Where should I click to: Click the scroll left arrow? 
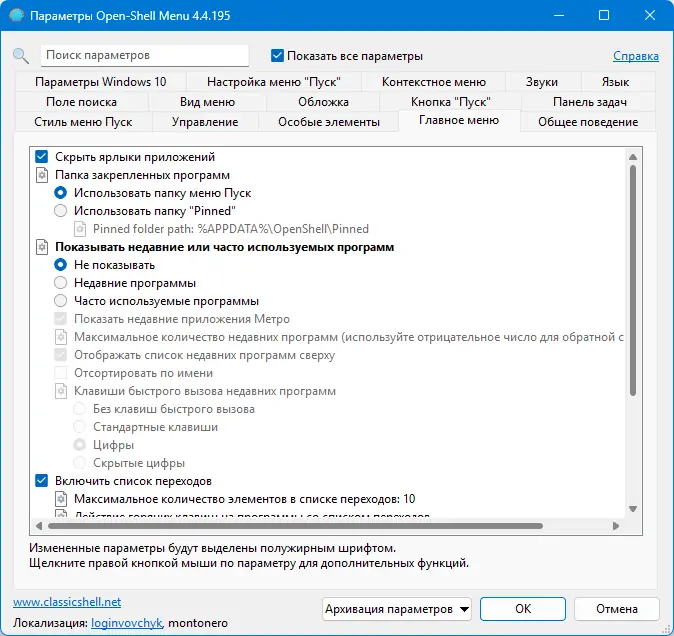click(39, 526)
